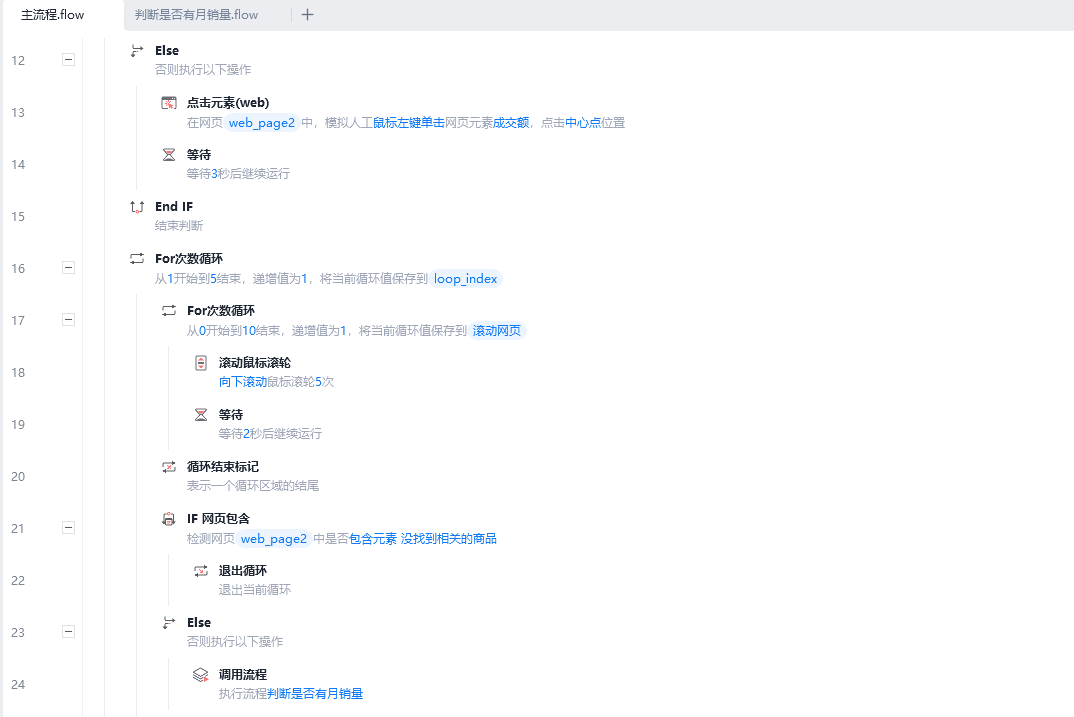This screenshot has width=1074, height=717.
Task: Open the 判断是否有月销量 flow link on line 24
Action: [315, 694]
